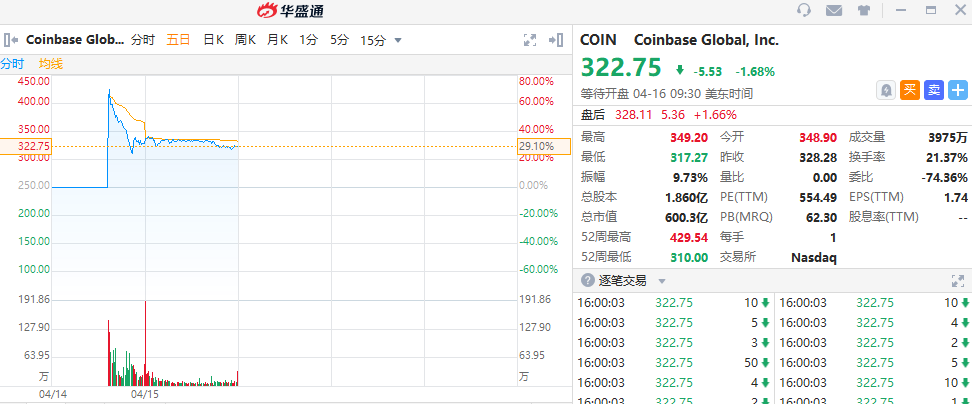Open the 逐笔交易 dropdown arrow
972x404 pixels.
pyautogui.click(x=661, y=281)
